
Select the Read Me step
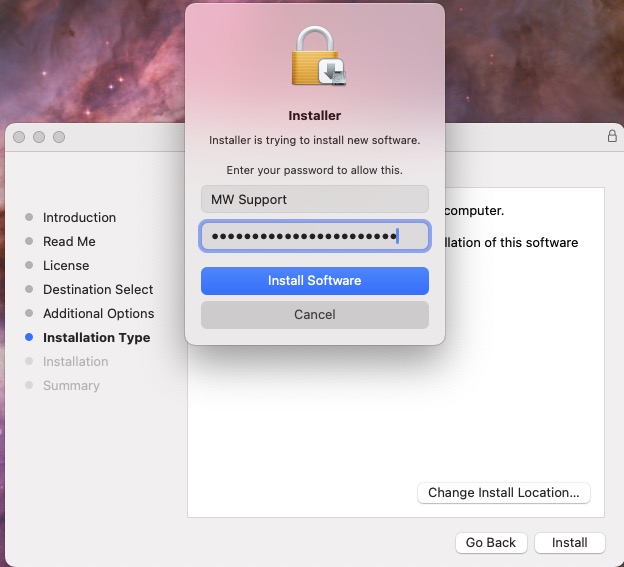pos(69,241)
